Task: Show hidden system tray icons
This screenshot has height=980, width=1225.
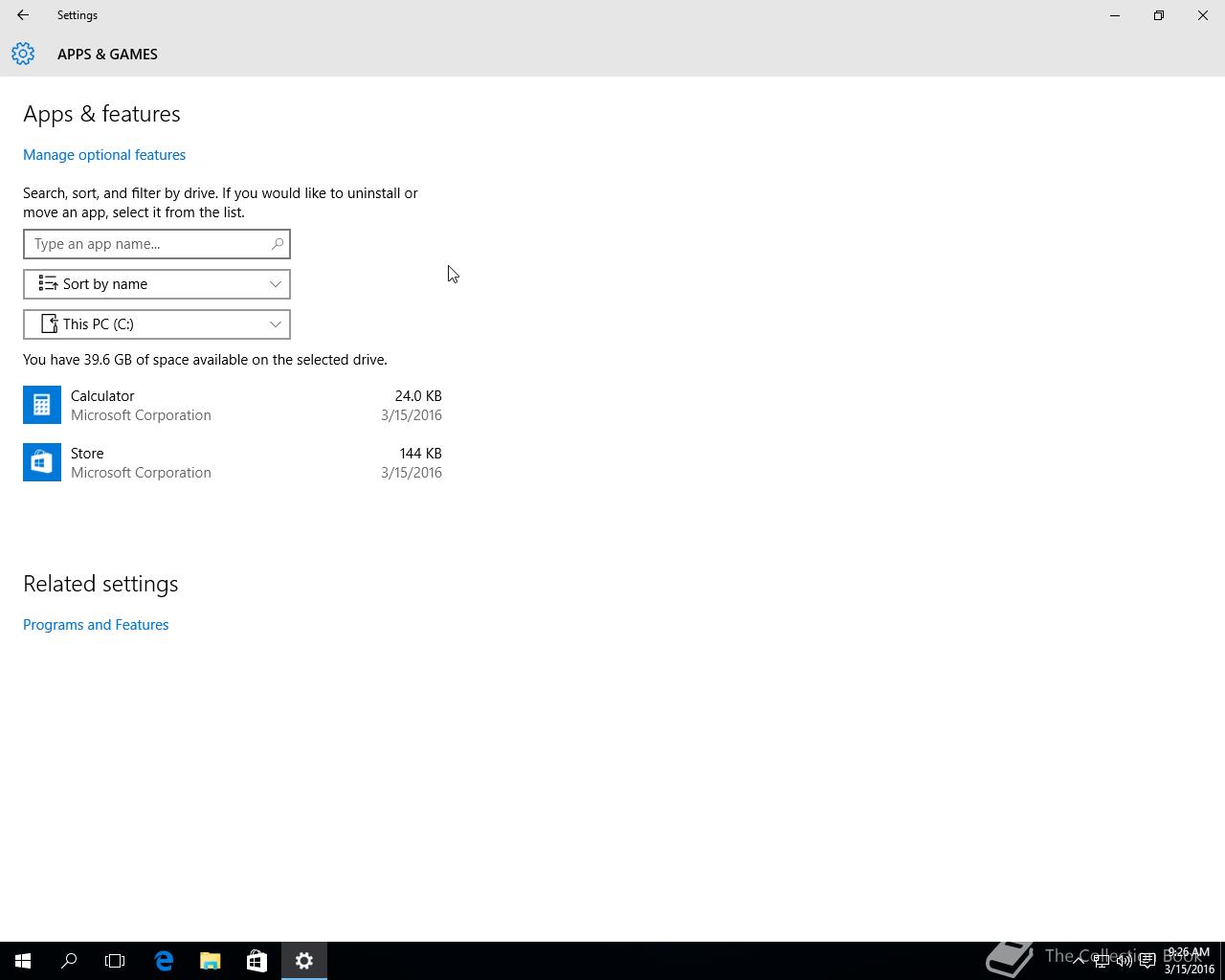Action: point(1079,961)
